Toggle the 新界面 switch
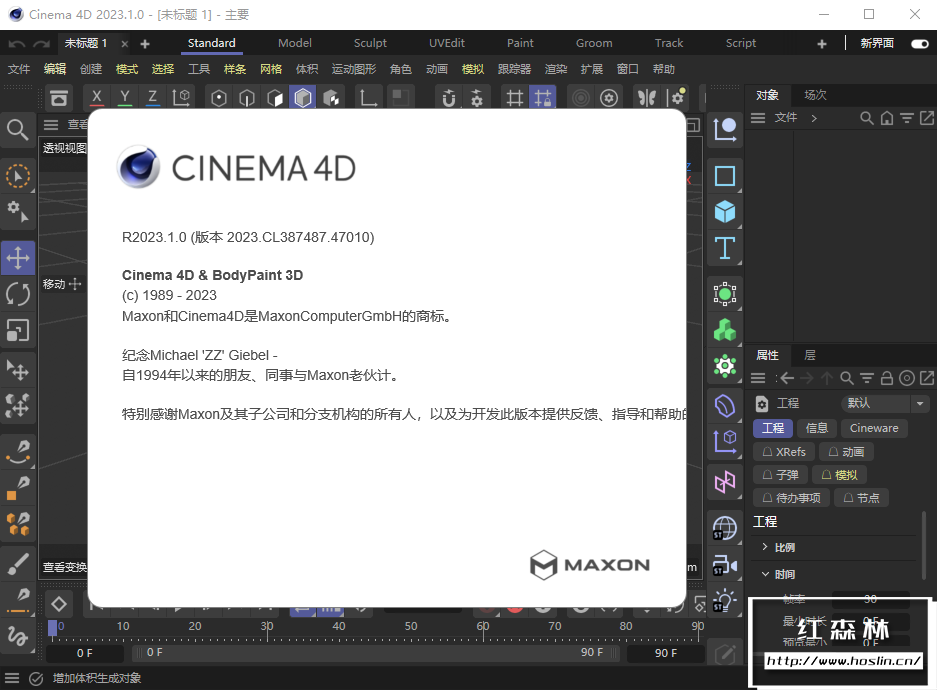Screen dimensions: 937x690 point(919,44)
